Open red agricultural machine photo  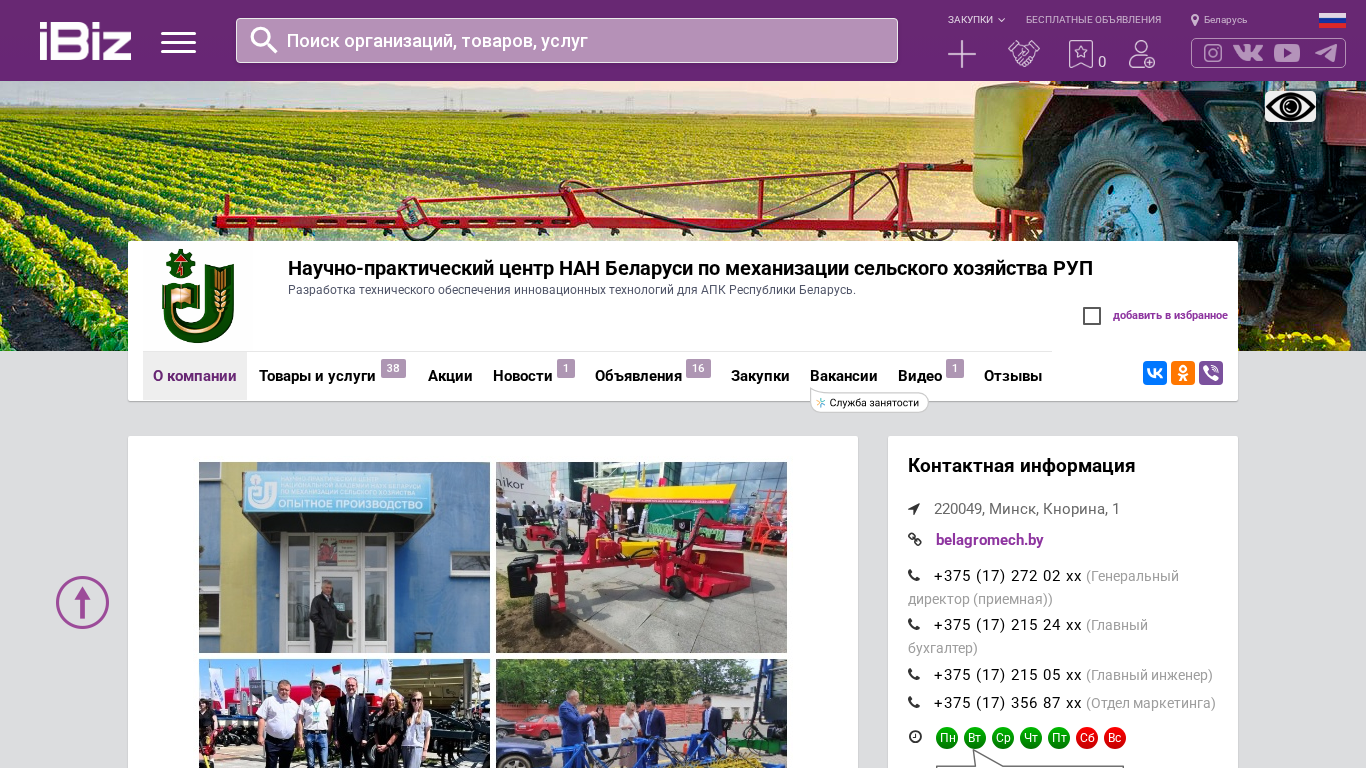(x=641, y=557)
